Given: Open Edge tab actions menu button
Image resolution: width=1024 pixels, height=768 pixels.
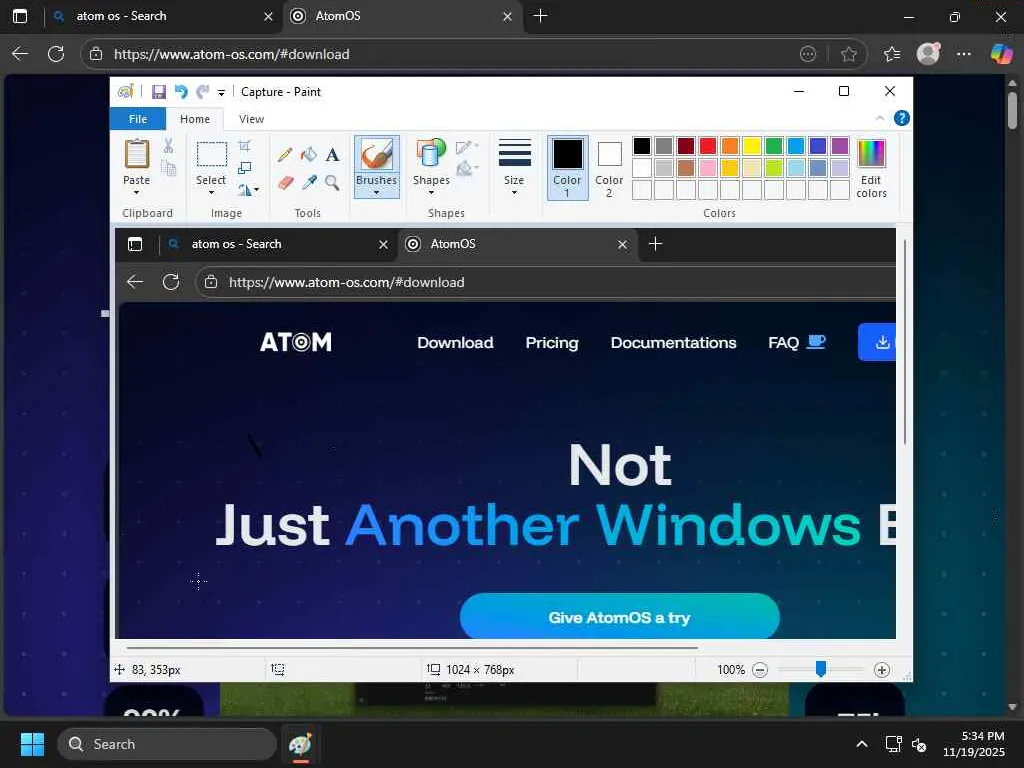Looking at the screenshot, I should pyautogui.click(x=20, y=16).
